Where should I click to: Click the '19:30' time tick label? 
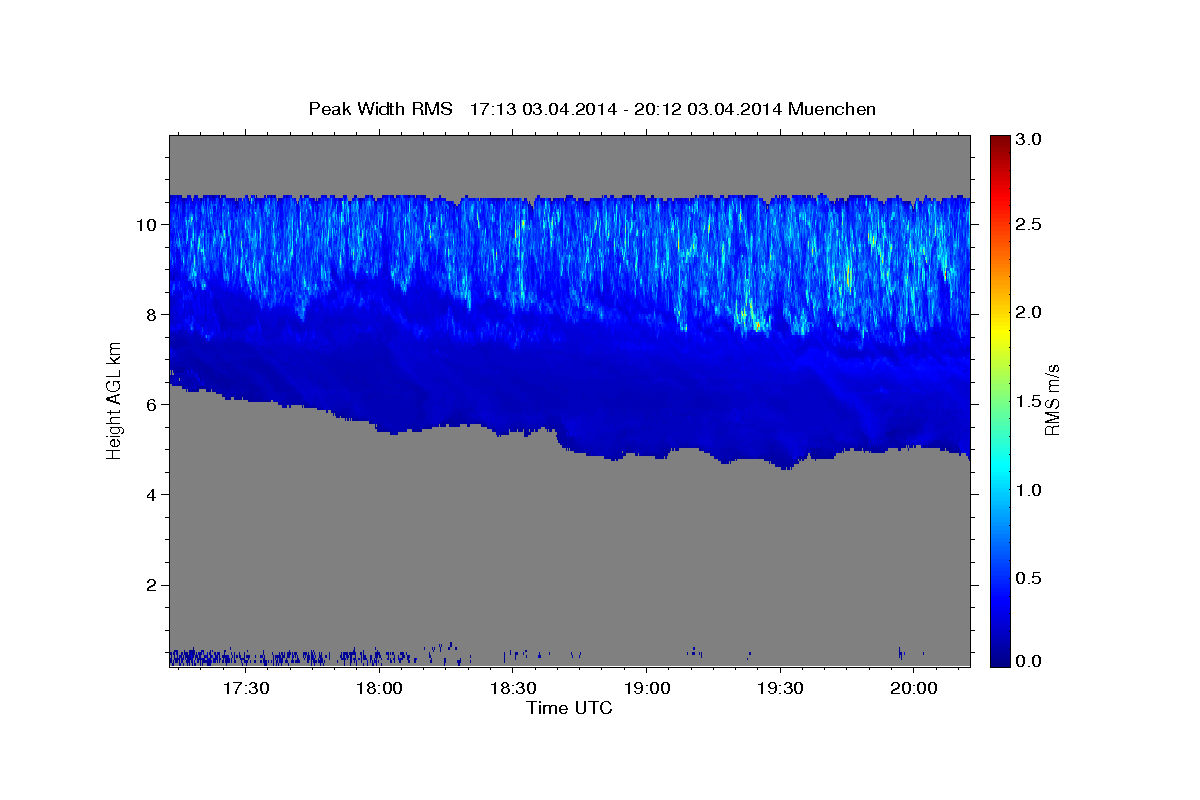click(x=780, y=688)
